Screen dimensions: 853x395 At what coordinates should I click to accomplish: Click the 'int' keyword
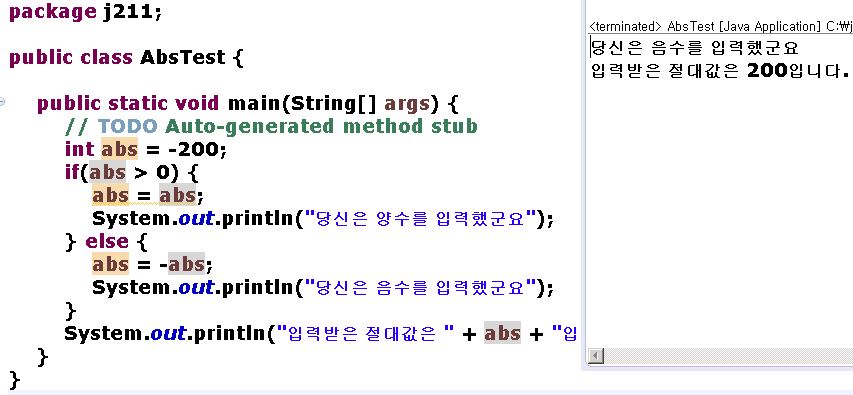click(x=80, y=149)
